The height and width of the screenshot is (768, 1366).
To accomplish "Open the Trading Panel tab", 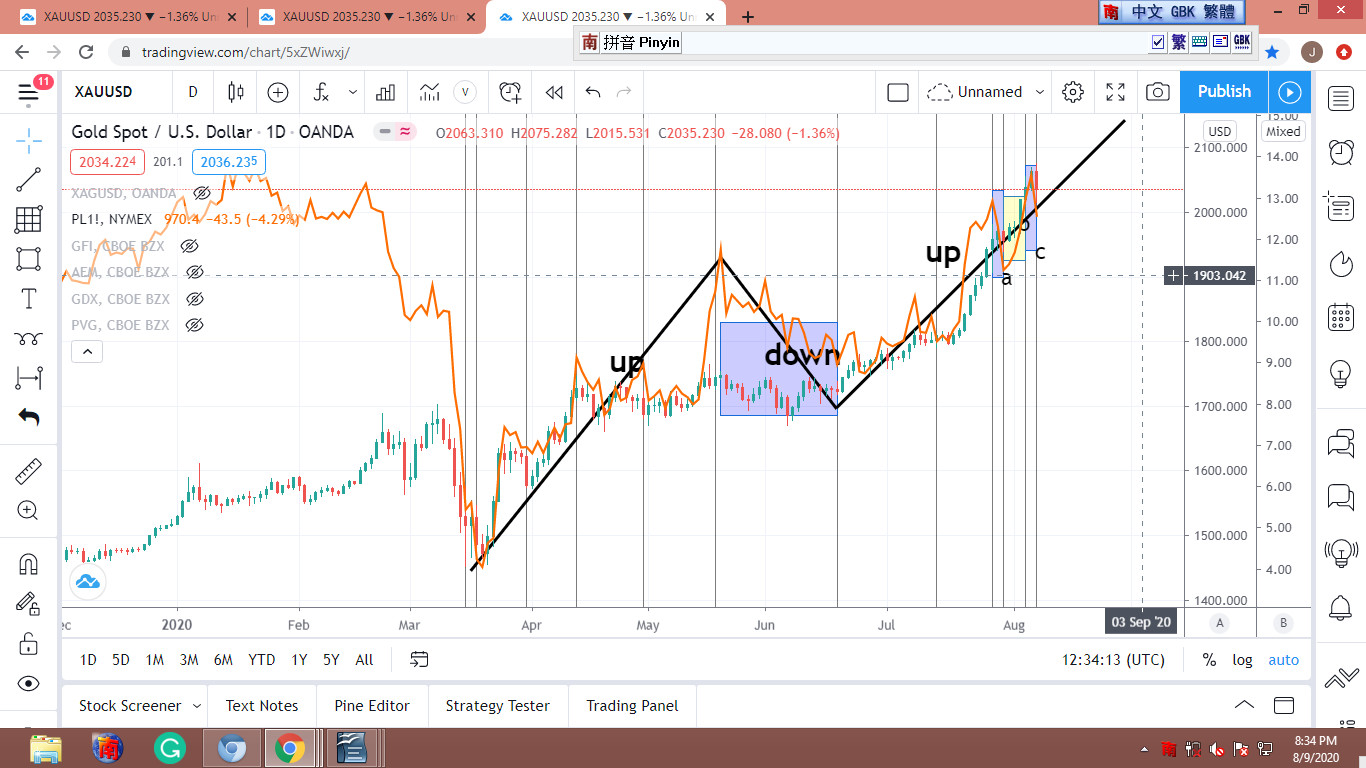I will (x=632, y=706).
